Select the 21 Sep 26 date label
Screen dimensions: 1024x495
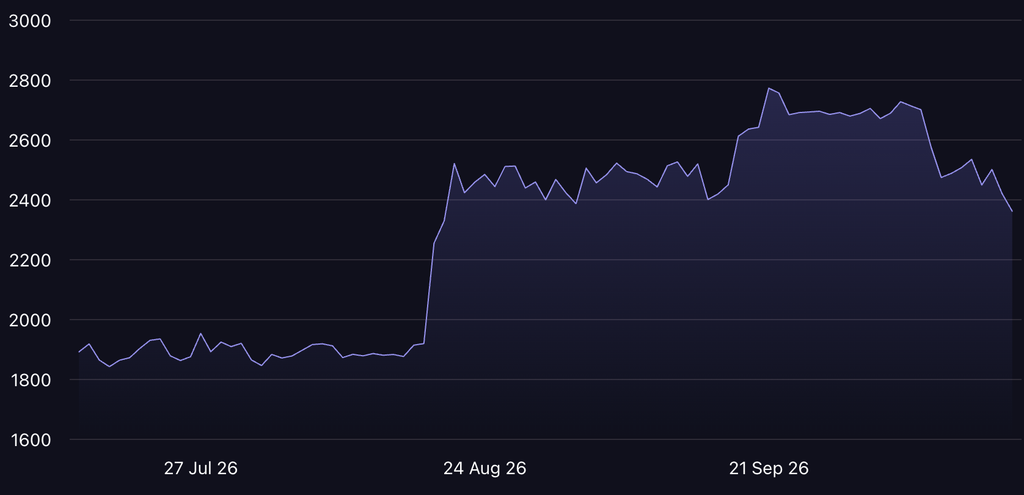coord(769,468)
